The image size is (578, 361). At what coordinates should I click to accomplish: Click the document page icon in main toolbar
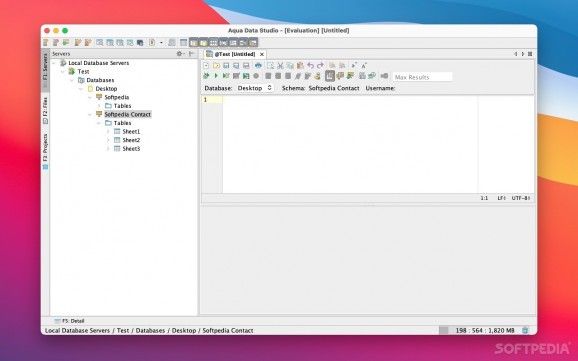[x=152, y=42]
